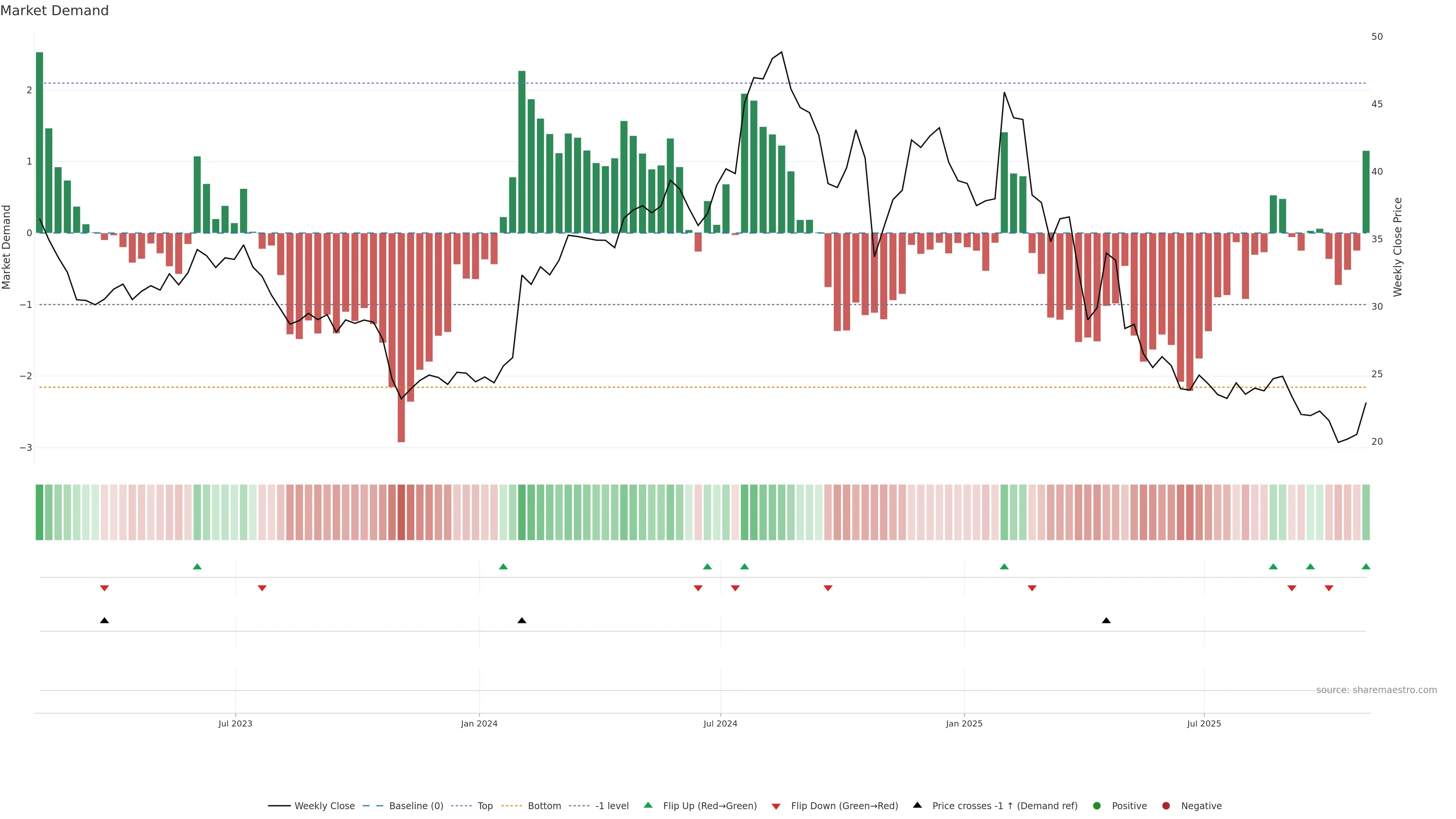Click the Positive green circle legend icon

[x=1097, y=806]
